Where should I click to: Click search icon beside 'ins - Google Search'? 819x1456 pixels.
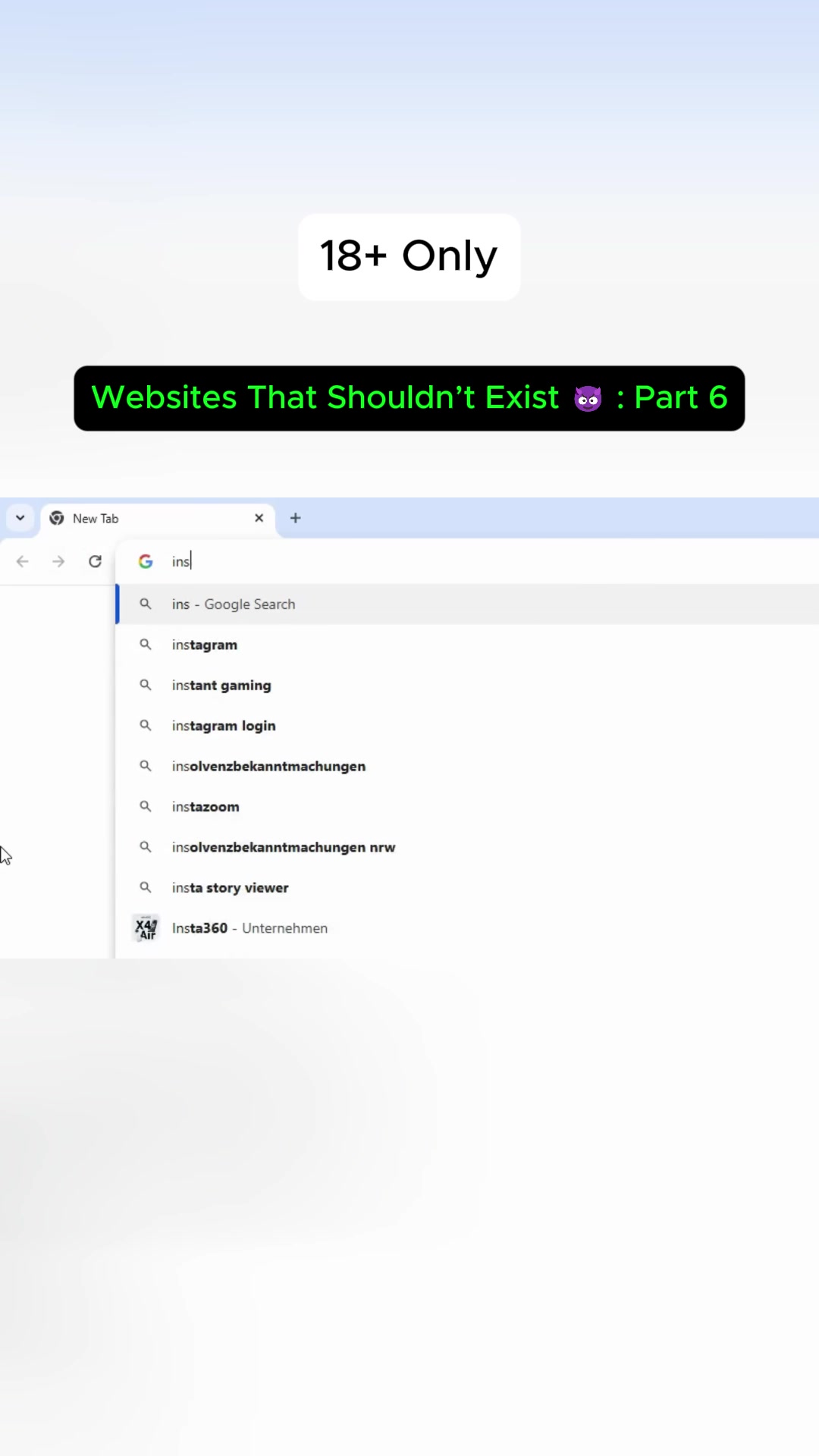tap(146, 604)
